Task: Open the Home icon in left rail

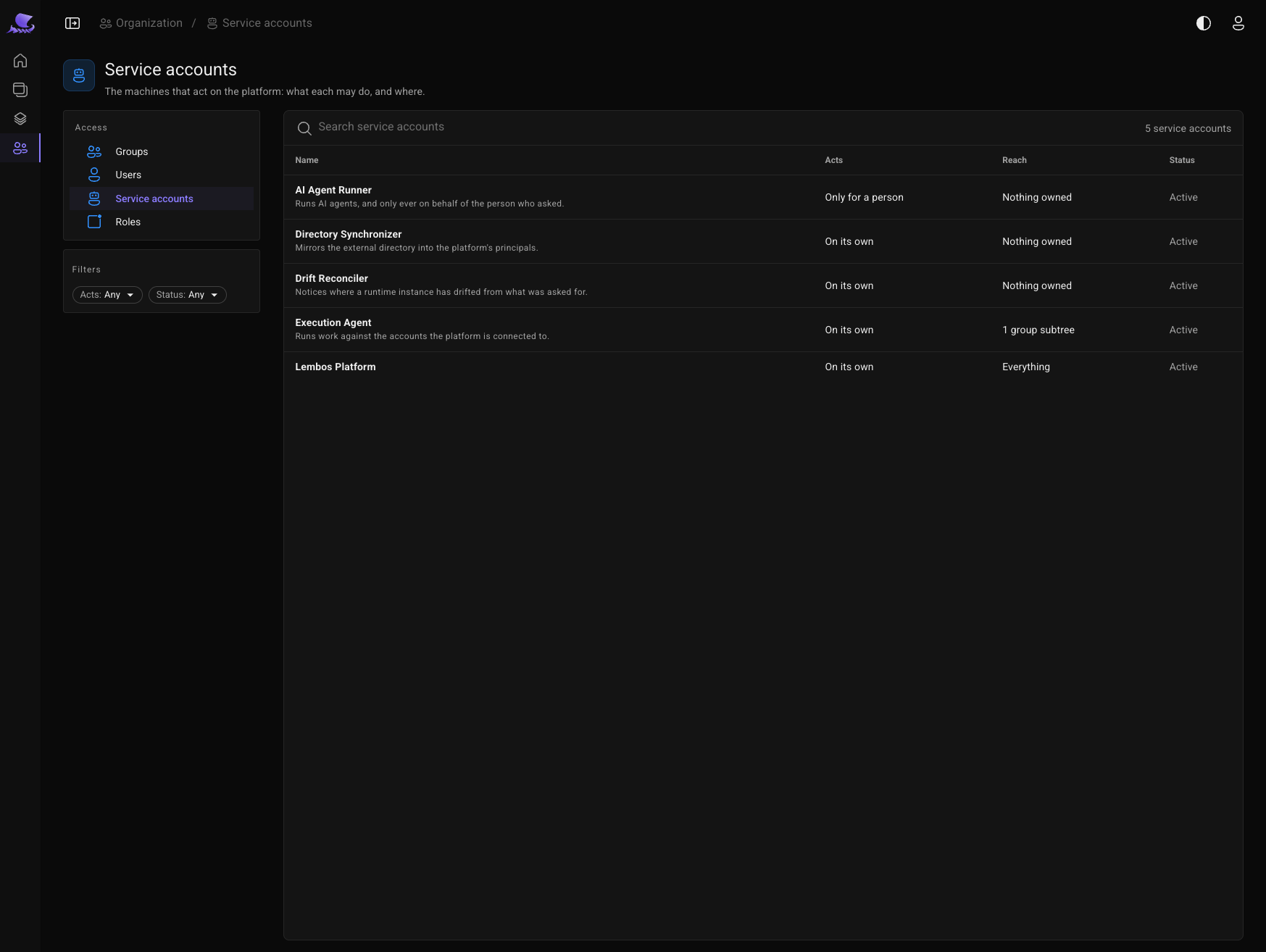Action: (20, 61)
